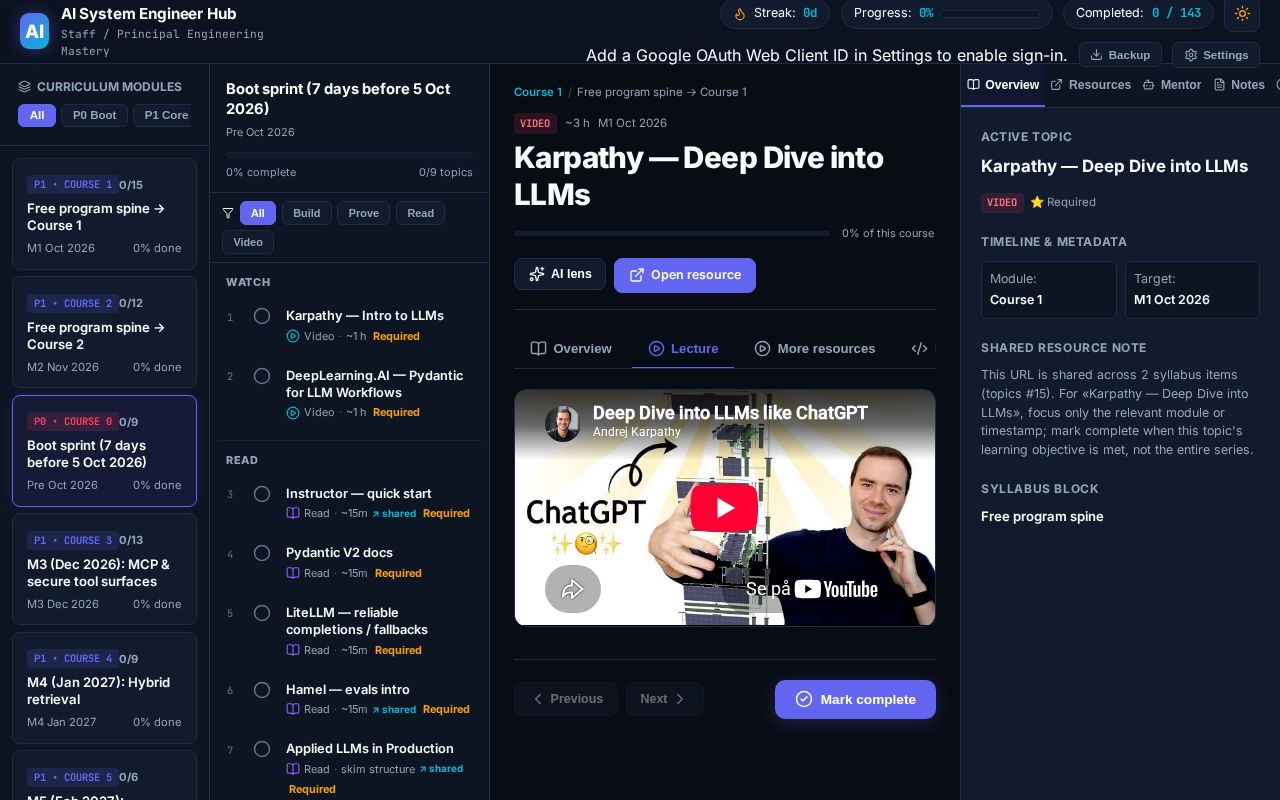Viewport: 1280px width, 800px height.
Task: Open Free program spine Course 1 module
Action: click(104, 214)
